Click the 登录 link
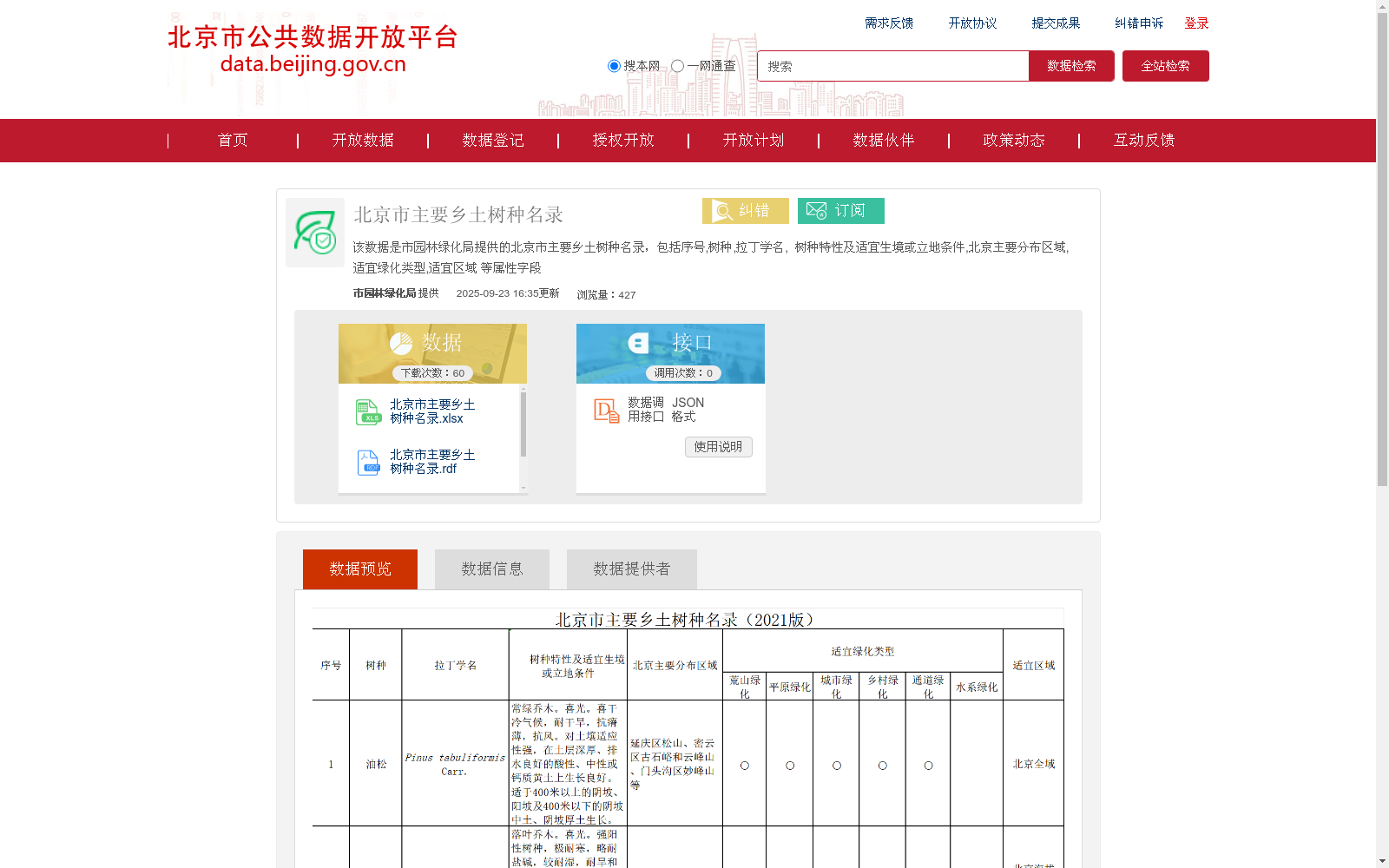1389x868 pixels. (1196, 23)
